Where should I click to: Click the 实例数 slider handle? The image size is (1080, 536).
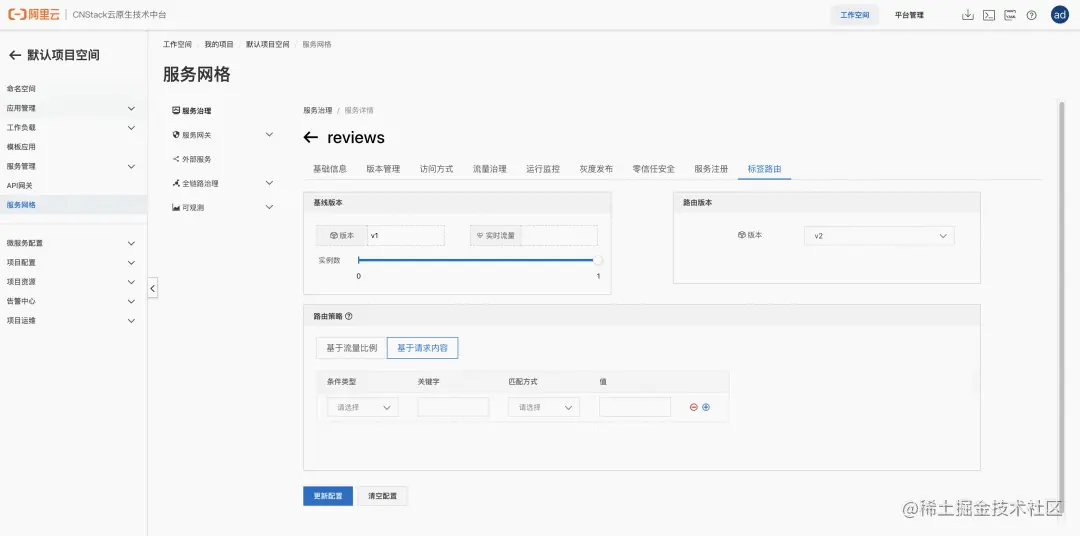(598, 260)
